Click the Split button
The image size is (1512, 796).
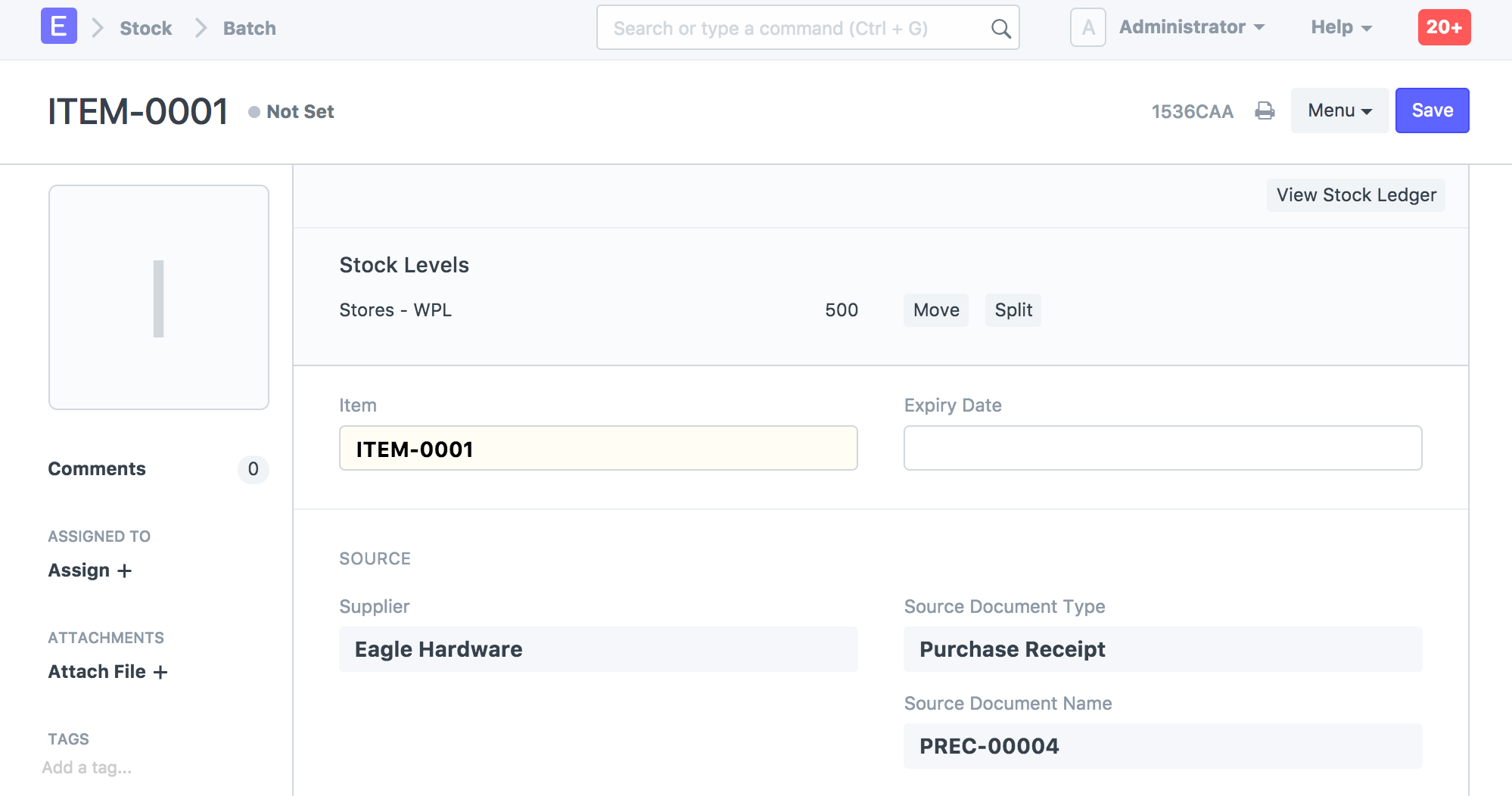1013,310
